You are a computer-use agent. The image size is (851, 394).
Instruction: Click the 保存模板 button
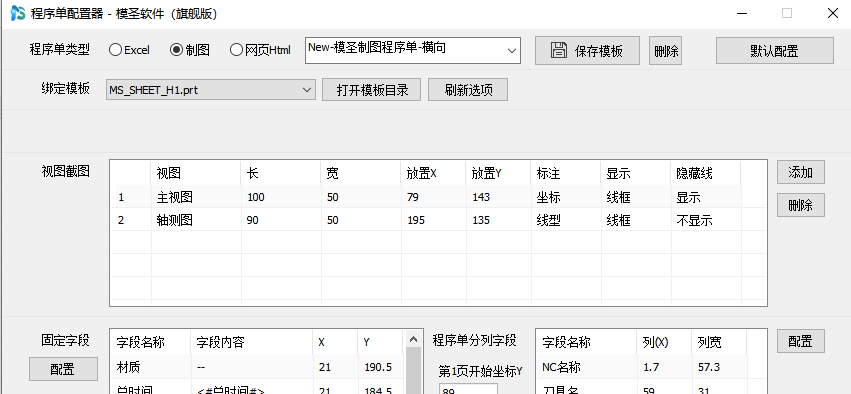(x=587, y=51)
